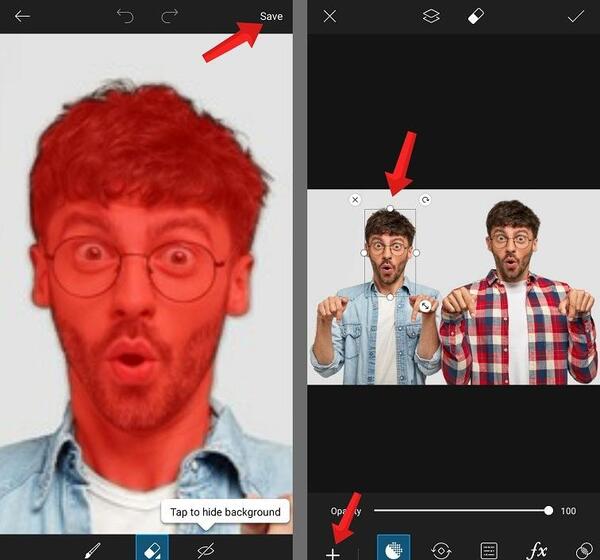Choose the eraser icon in the top bar

click(476, 16)
